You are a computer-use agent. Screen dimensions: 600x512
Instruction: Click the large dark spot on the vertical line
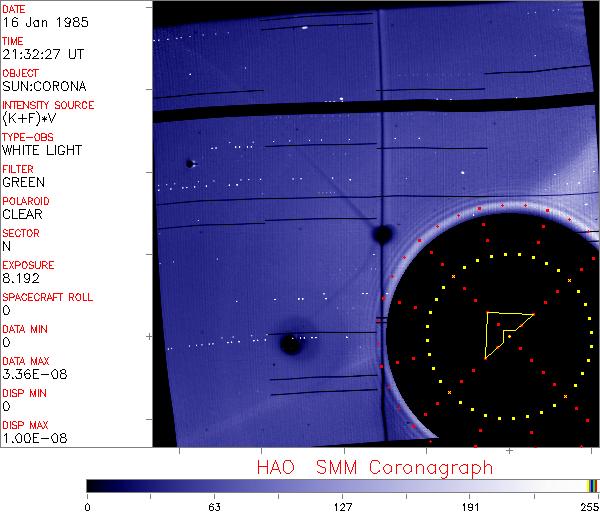click(383, 234)
